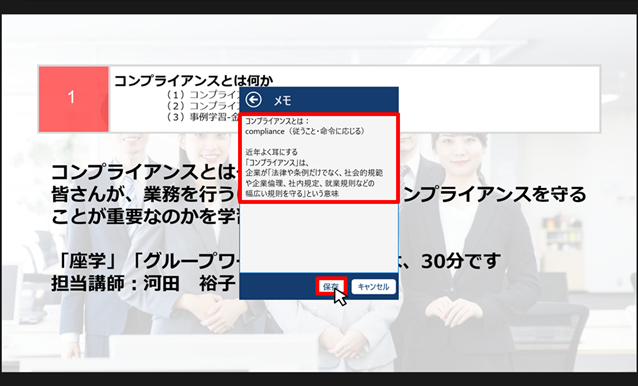
Task: Discard the memo via the キャンセル button
Action: (x=373, y=287)
